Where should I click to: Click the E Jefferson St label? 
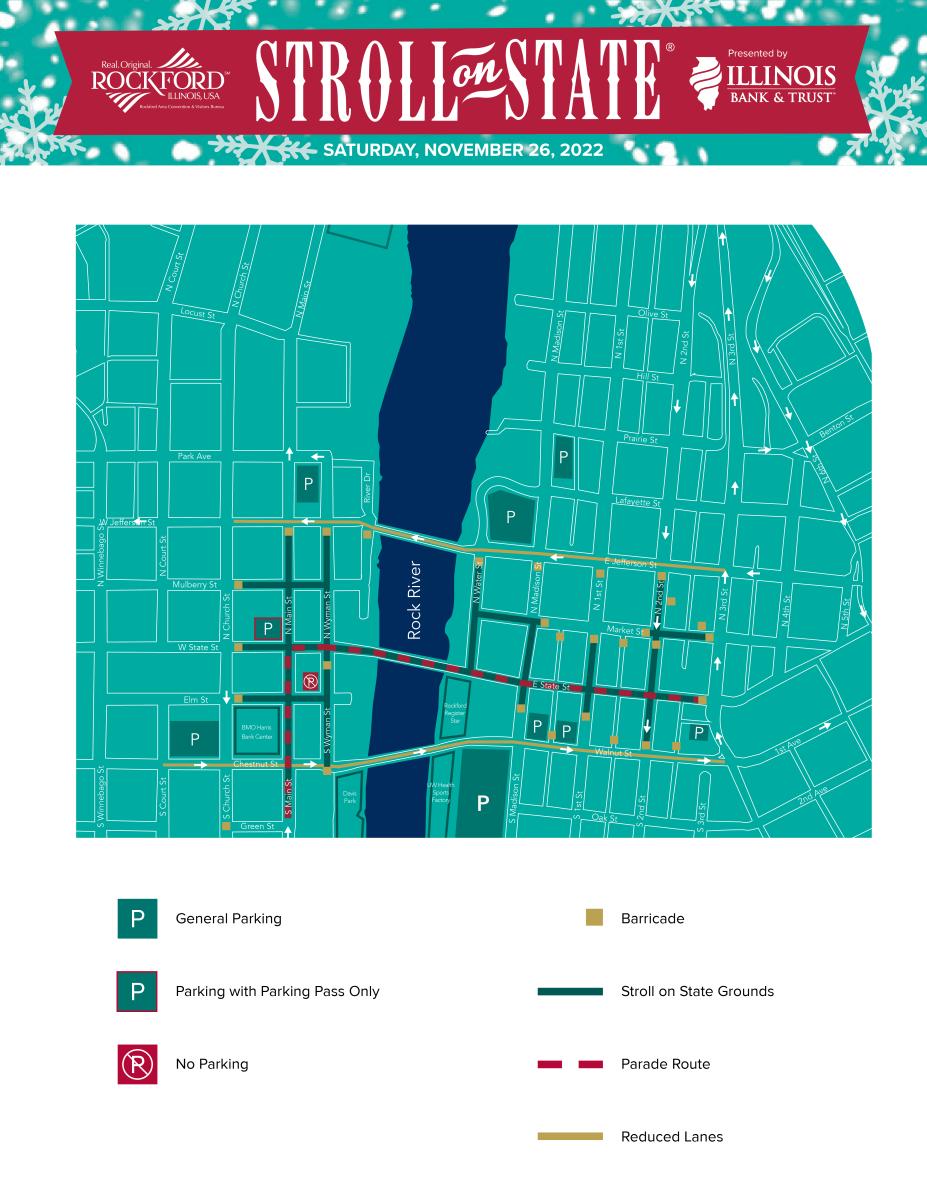(631, 563)
